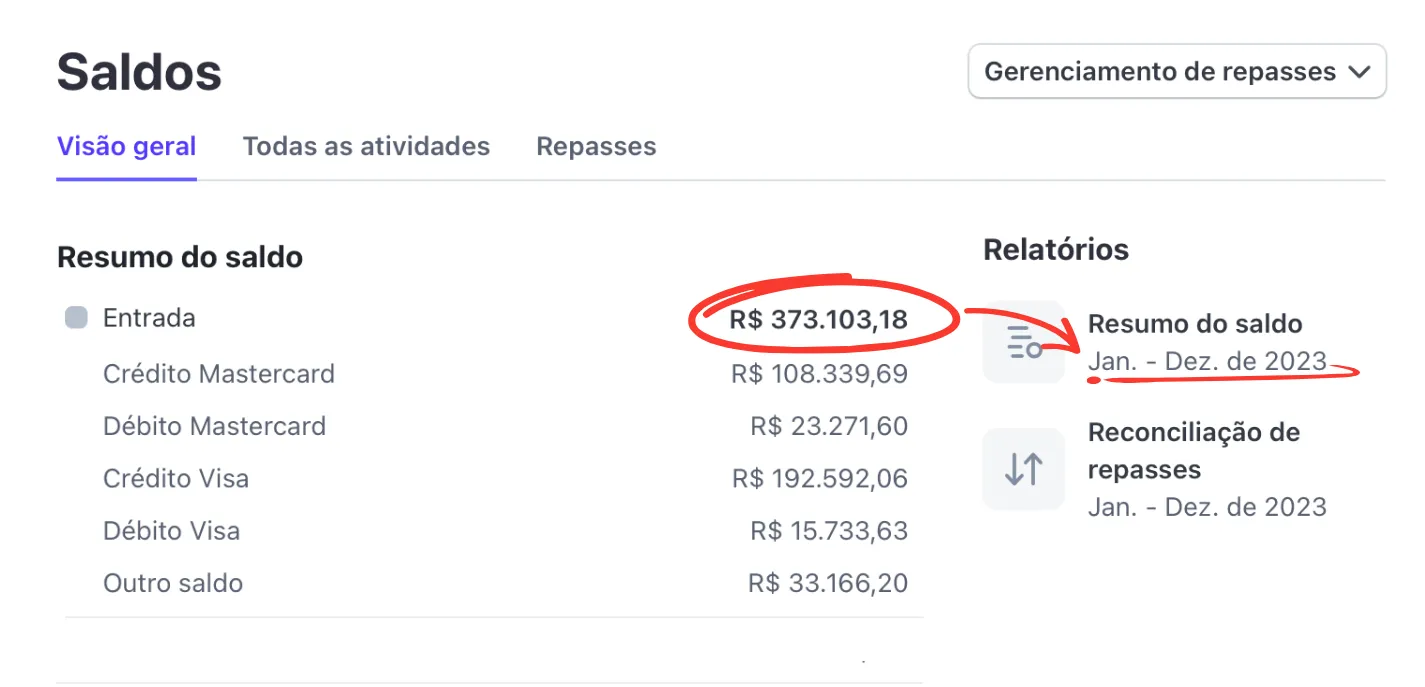Click the circled Entrada total R$ 373.103,18
This screenshot has height=687, width=1425.
(x=821, y=318)
